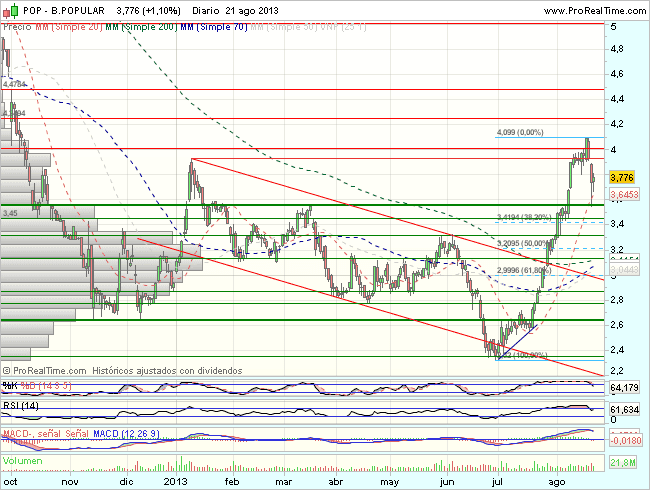
Task: Select the 3,4194 (38,20%) Fibonacci label
Action: click(524, 217)
